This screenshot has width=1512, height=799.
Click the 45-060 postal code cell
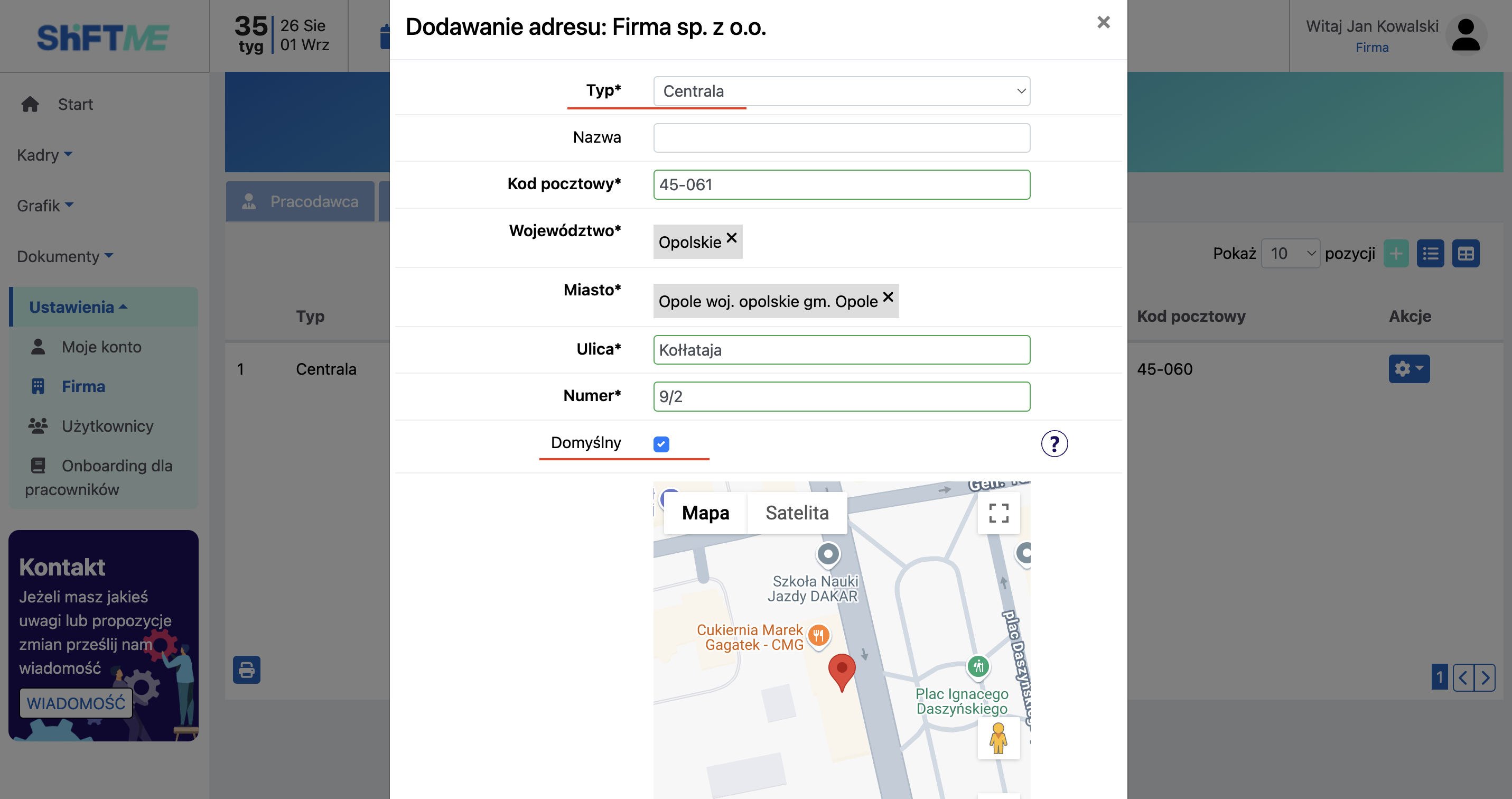(1164, 369)
